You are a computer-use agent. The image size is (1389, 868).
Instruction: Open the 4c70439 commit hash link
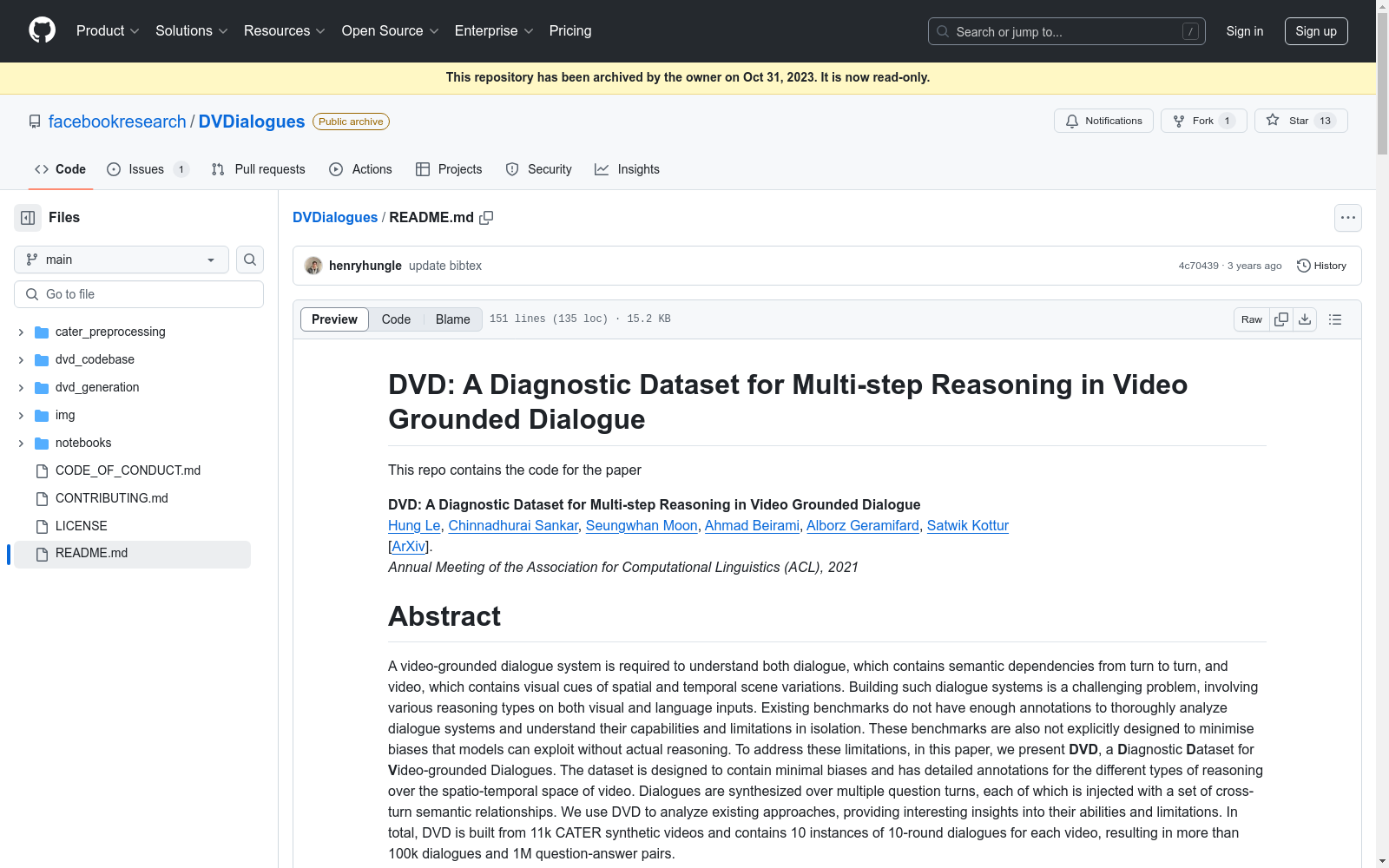[x=1198, y=266]
